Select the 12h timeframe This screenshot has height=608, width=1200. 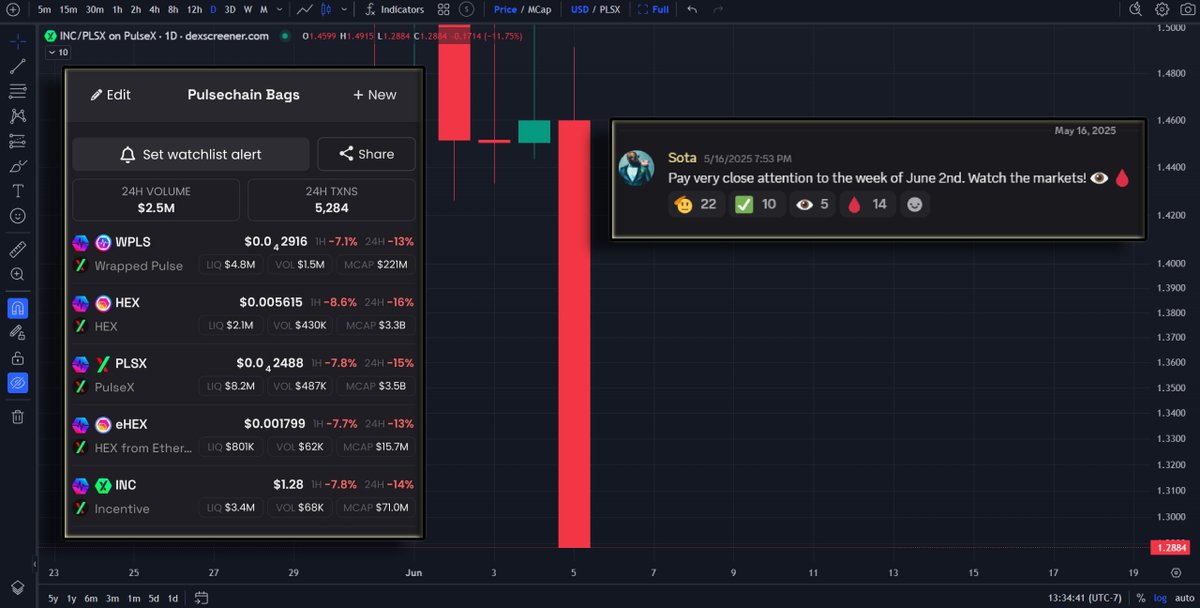(x=195, y=9)
